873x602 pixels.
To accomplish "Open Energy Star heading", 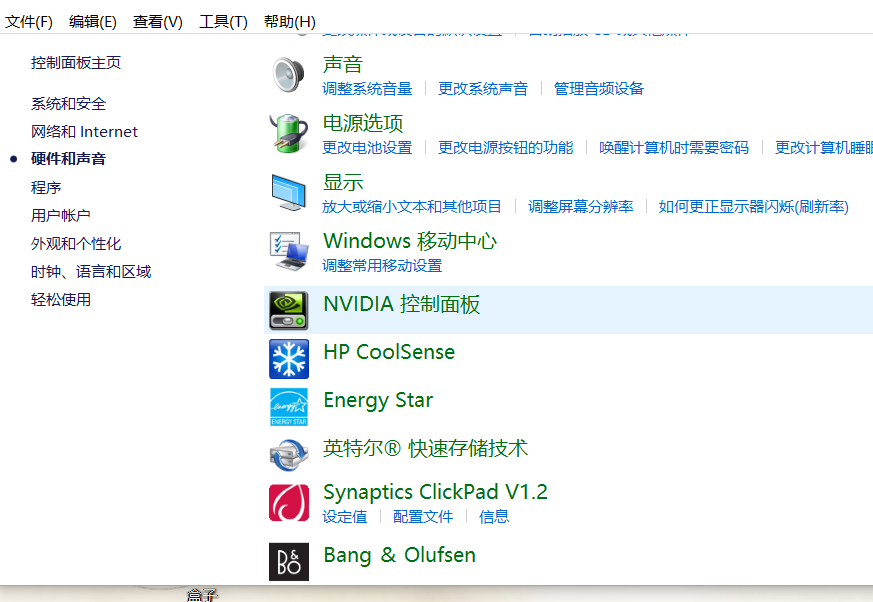I will 378,400.
